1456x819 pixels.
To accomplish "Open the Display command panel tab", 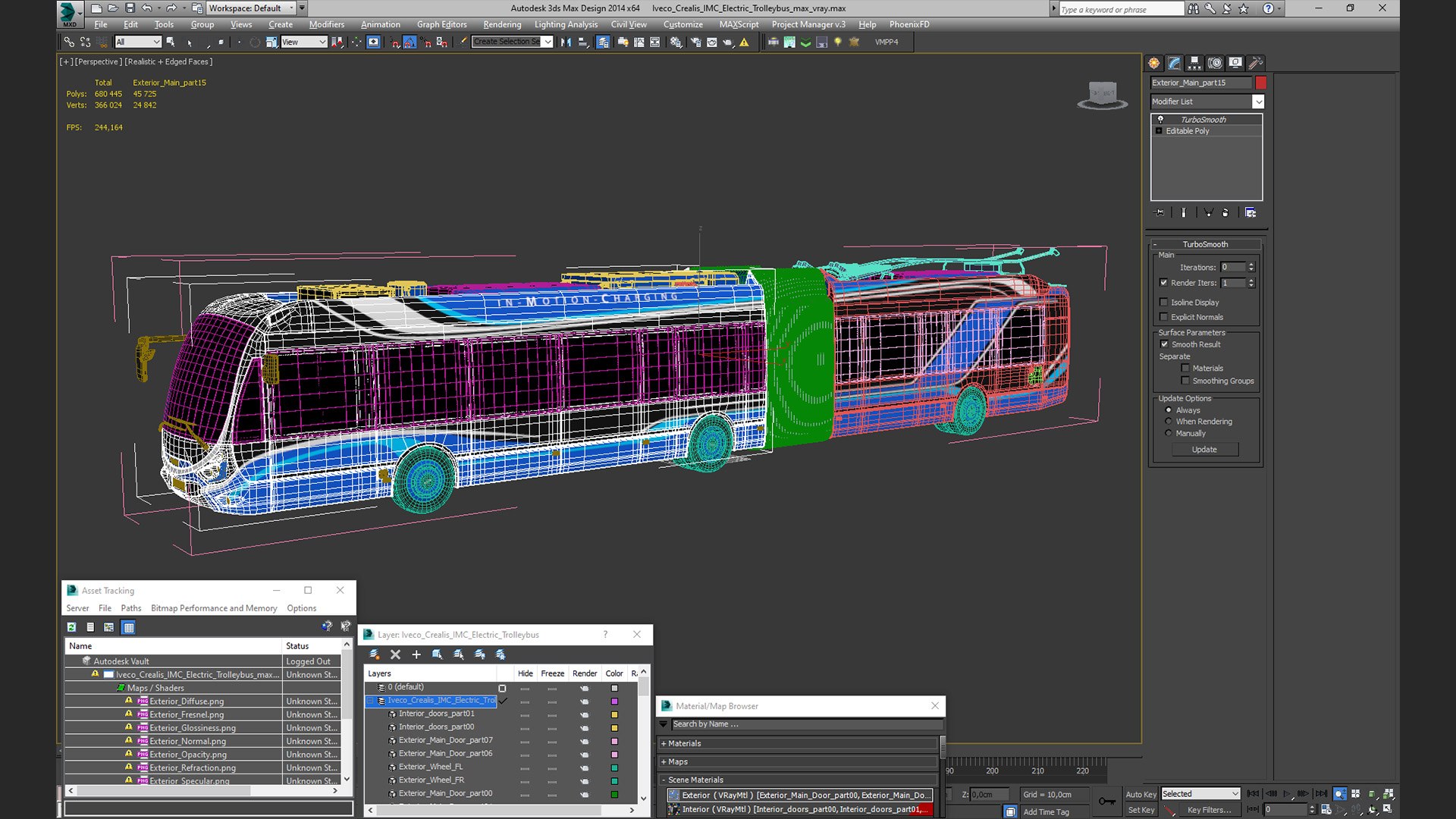I will [x=1235, y=63].
